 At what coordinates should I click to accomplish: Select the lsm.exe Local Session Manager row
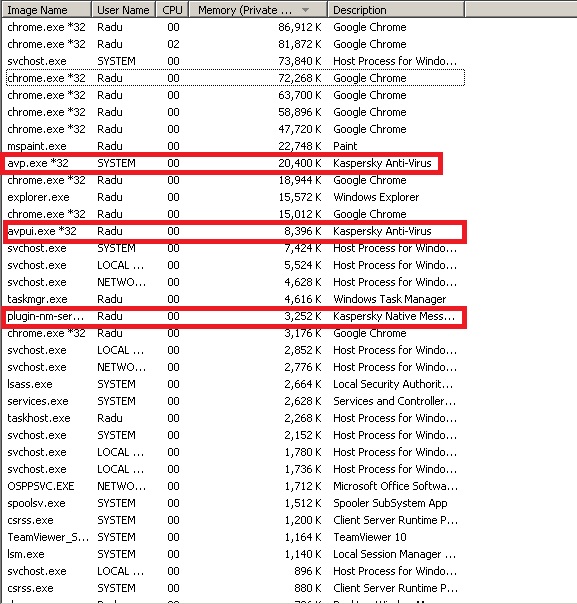(233, 554)
